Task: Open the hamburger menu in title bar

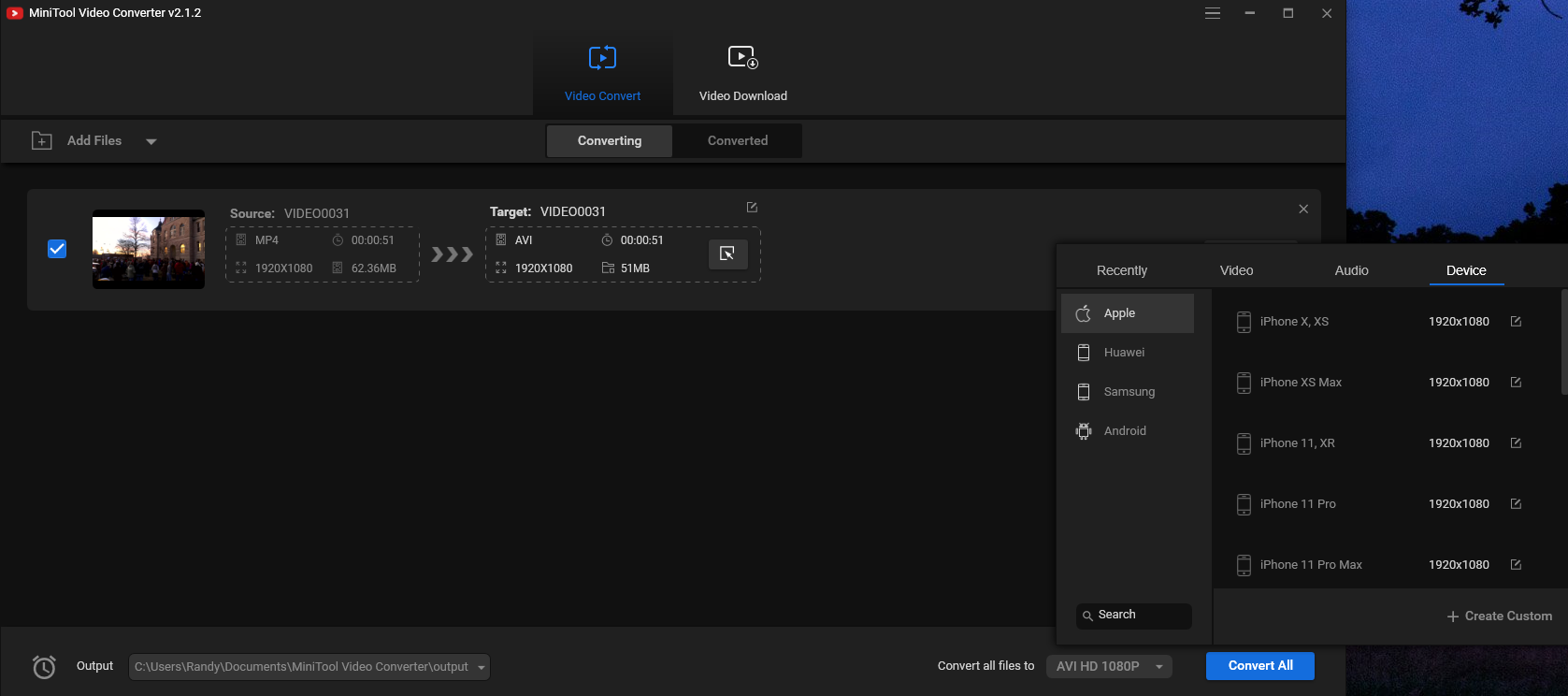Action: [1213, 13]
